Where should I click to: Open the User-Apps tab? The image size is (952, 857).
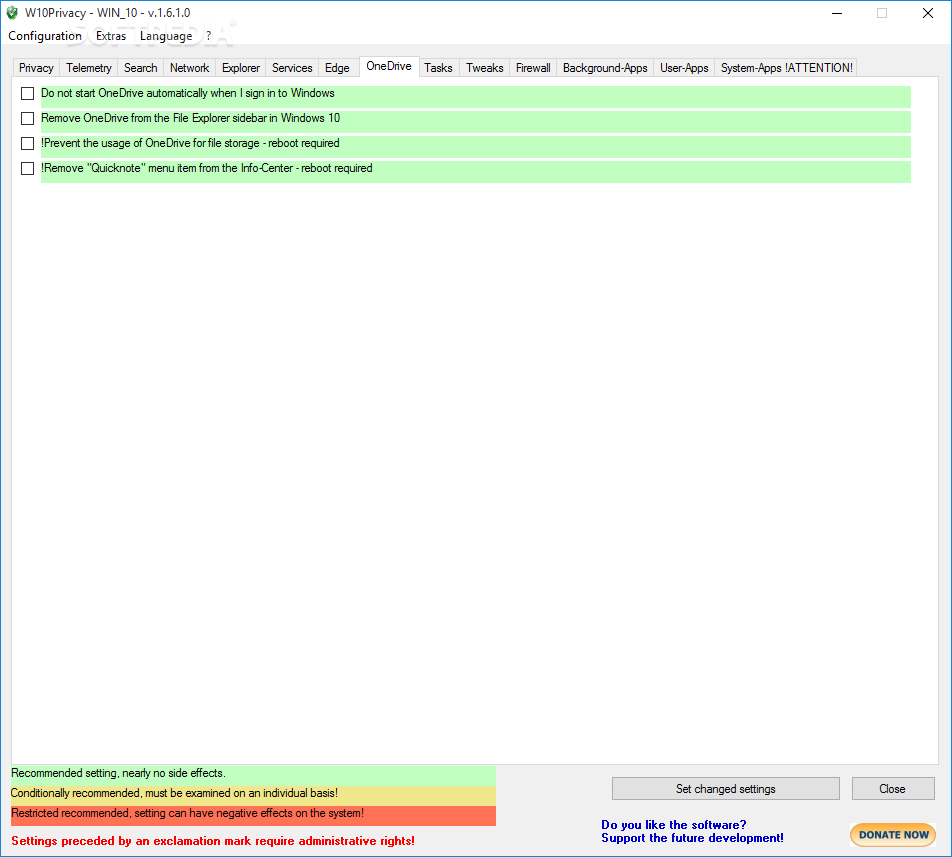pyautogui.click(x=684, y=68)
